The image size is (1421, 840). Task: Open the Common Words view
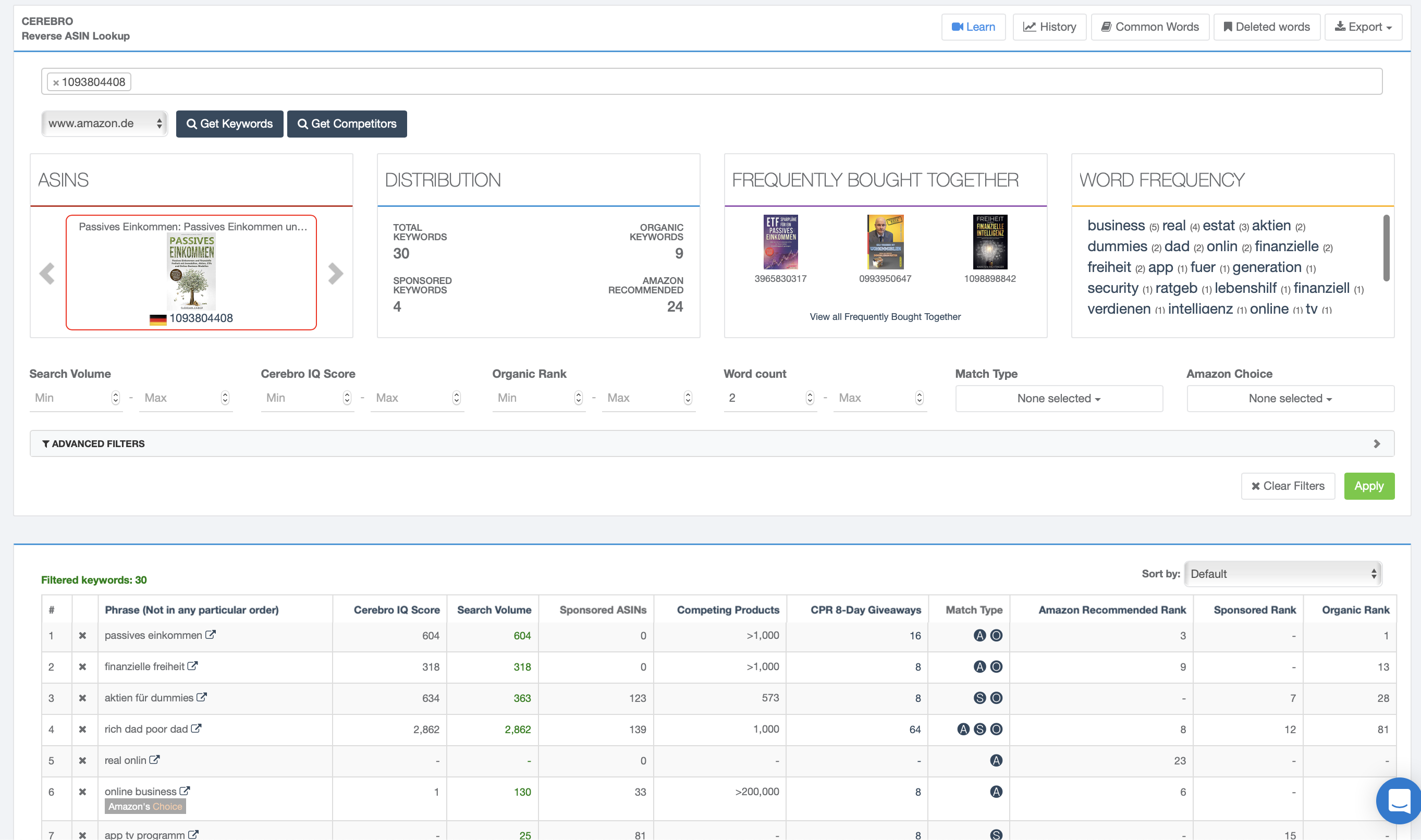coord(1149,27)
